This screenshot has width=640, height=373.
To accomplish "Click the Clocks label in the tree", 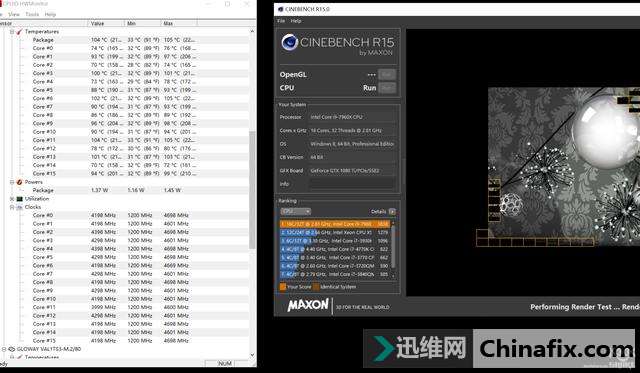I will pyautogui.click(x=33, y=207).
